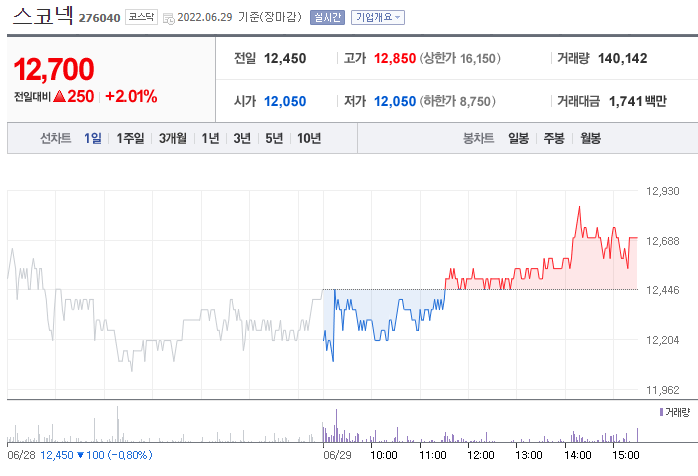The width and height of the screenshot is (698, 476).
Task: Click the 12,930 y-axis label
Action: click(662, 191)
